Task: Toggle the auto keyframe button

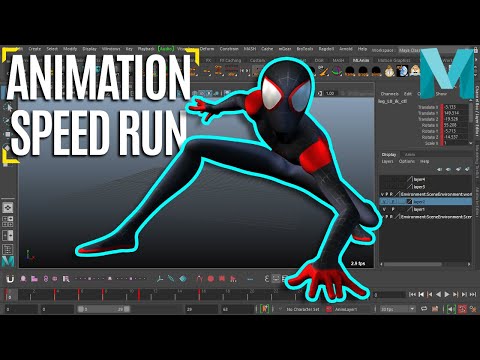Action: pyautogui.click(x=462, y=309)
